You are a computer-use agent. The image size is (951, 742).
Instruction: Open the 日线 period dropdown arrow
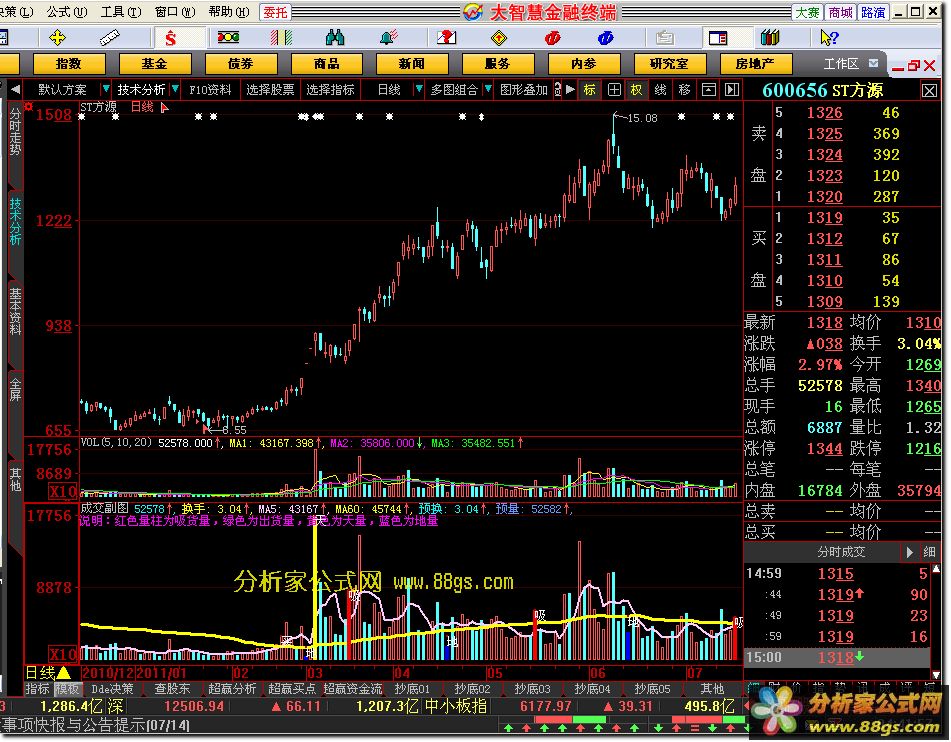click(418, 89)
